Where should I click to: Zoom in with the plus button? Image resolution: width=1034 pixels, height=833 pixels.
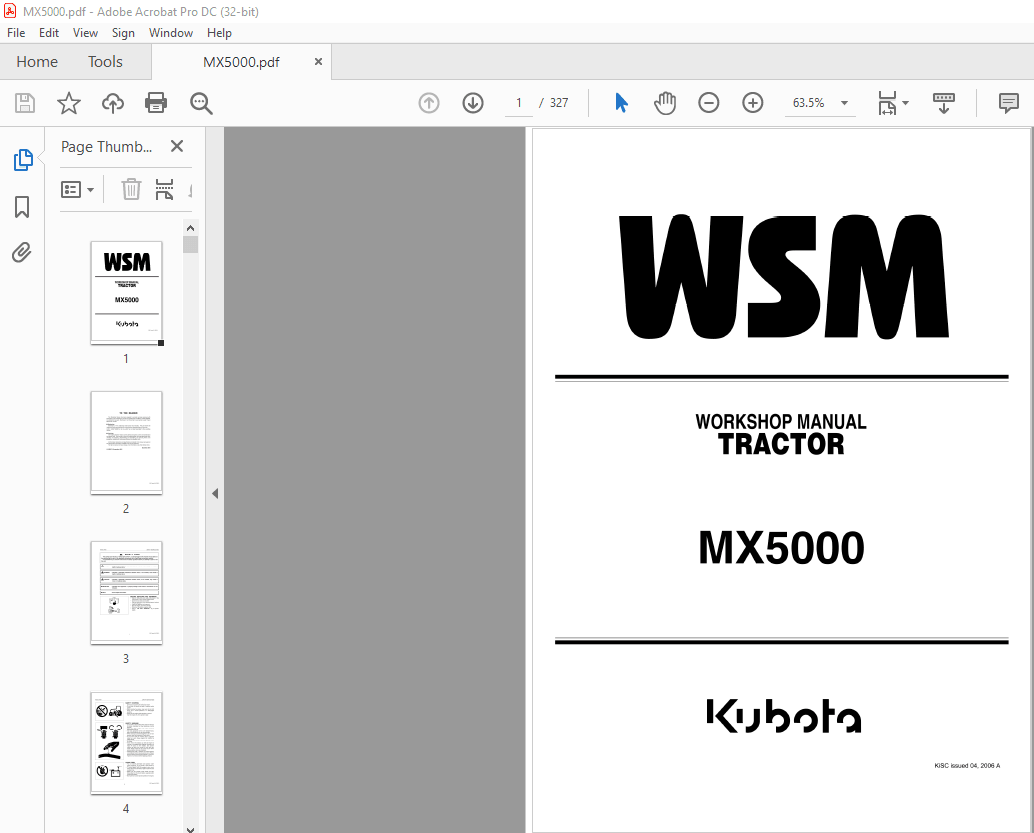coord(753,102)
